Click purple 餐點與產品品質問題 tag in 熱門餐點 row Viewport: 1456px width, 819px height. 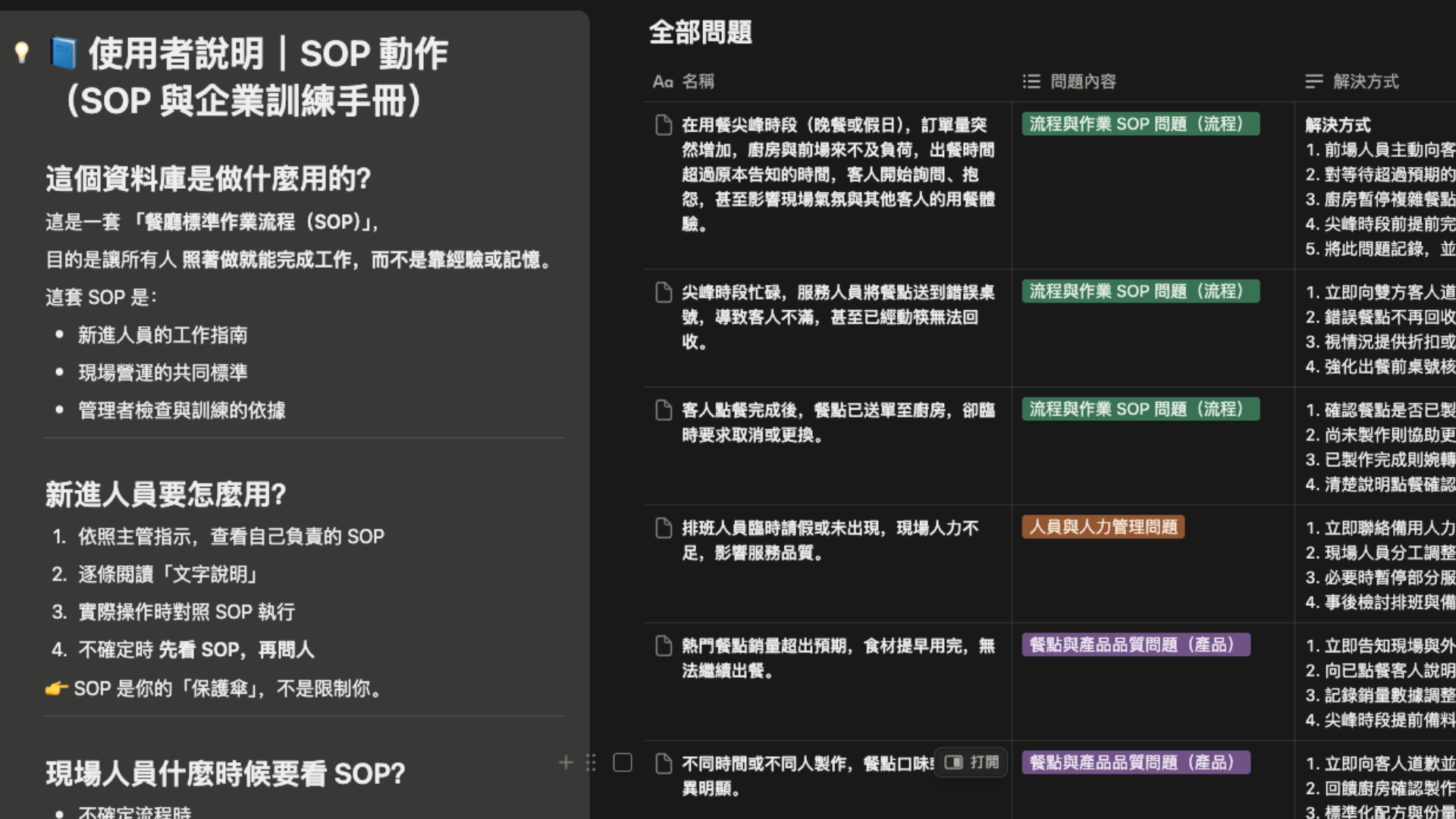click(1135, 645)
